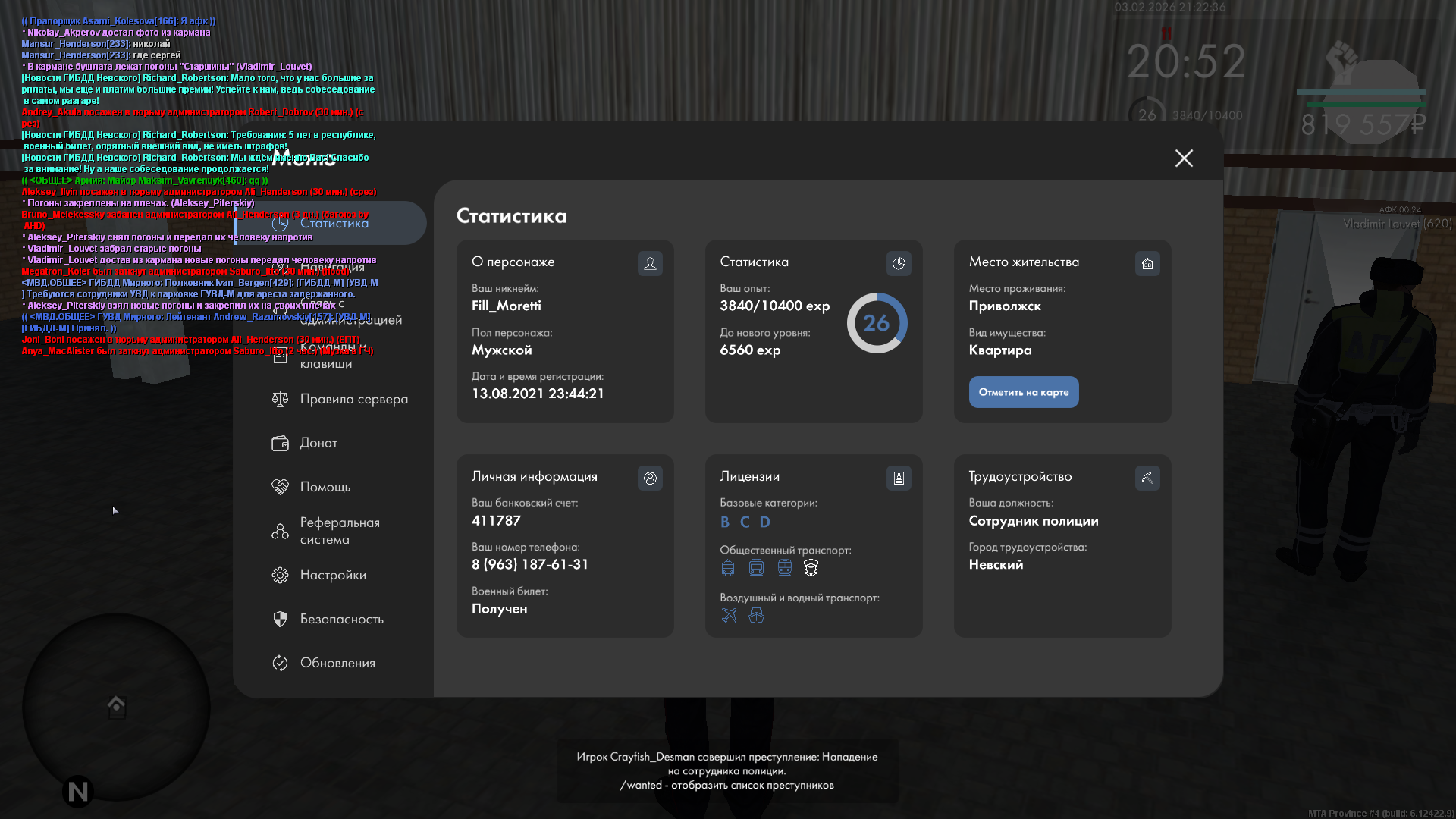Image resolution: width=1456 pixels, height=819 pixels.
Task: Open the Обновления section
Action: click(x=337, y=663)
